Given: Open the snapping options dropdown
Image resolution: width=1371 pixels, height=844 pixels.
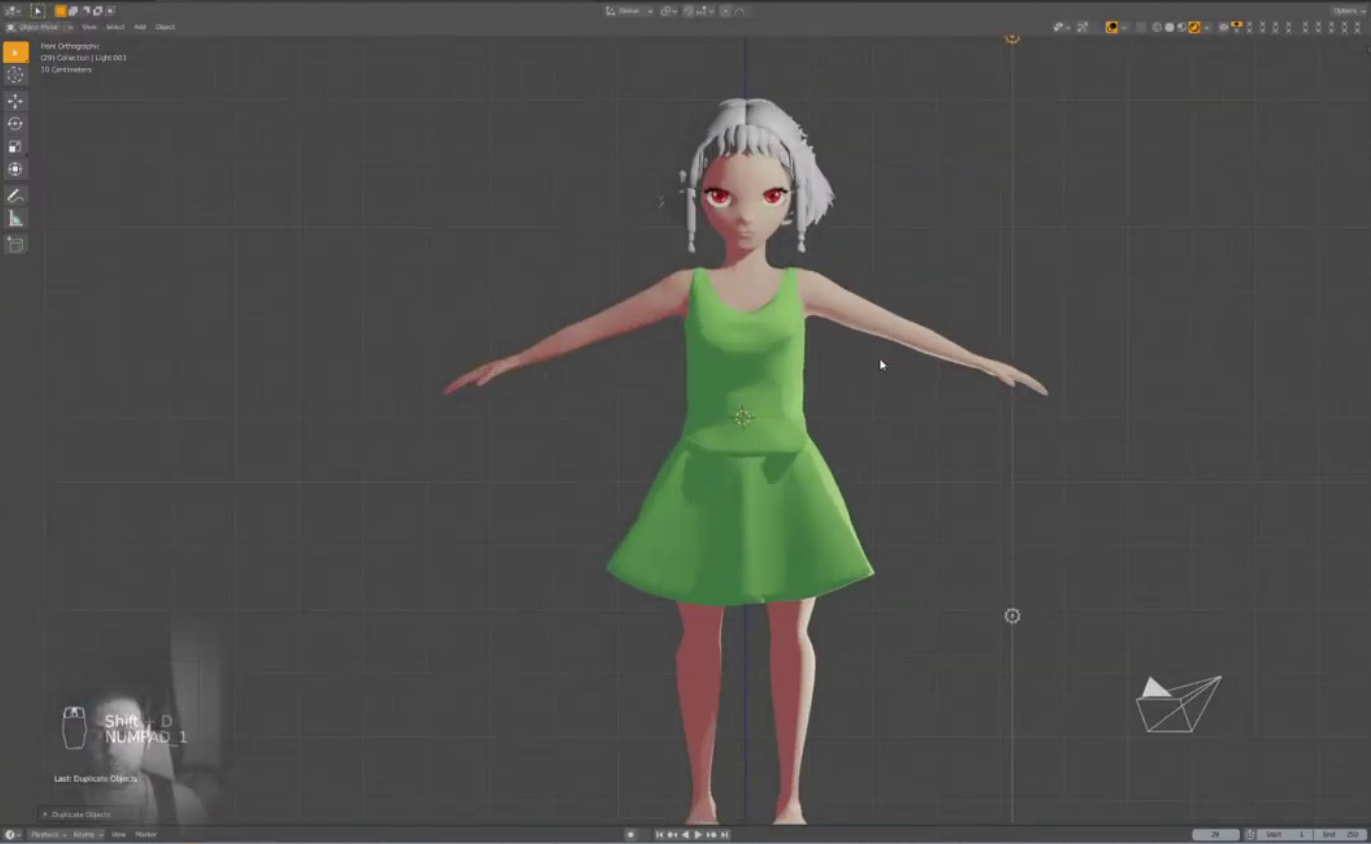Looking at the screenshot, I should pyautogui.click(x=704, y=11).
